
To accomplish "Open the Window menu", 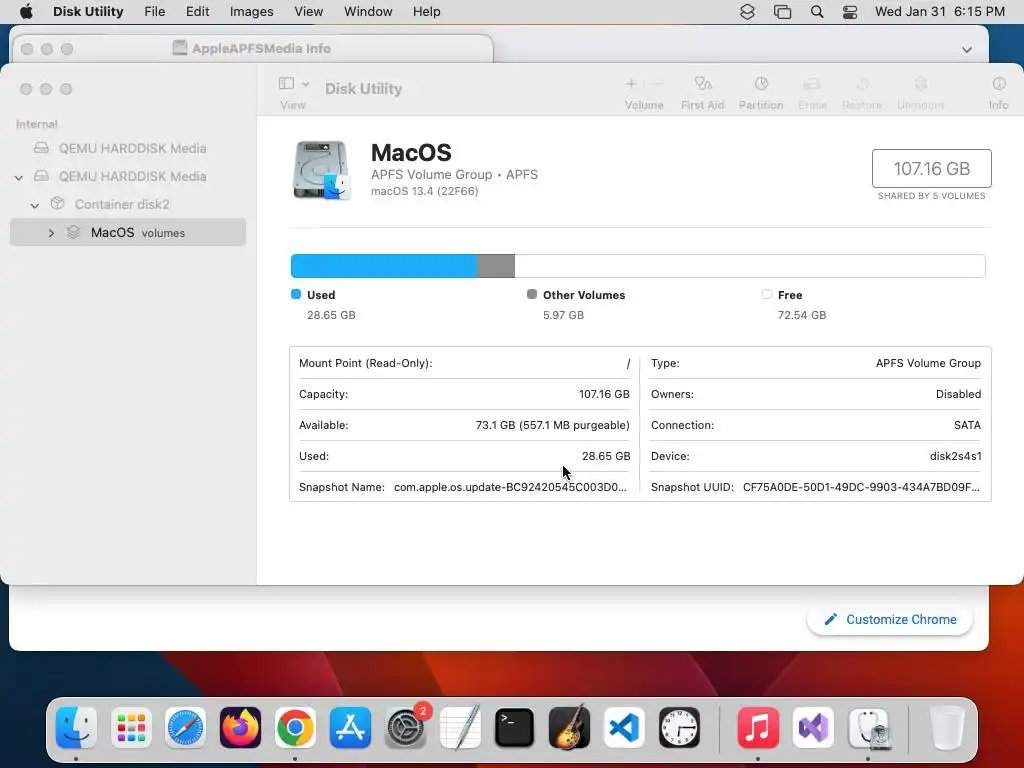I will pyautogui.click(x=368, y=12).
